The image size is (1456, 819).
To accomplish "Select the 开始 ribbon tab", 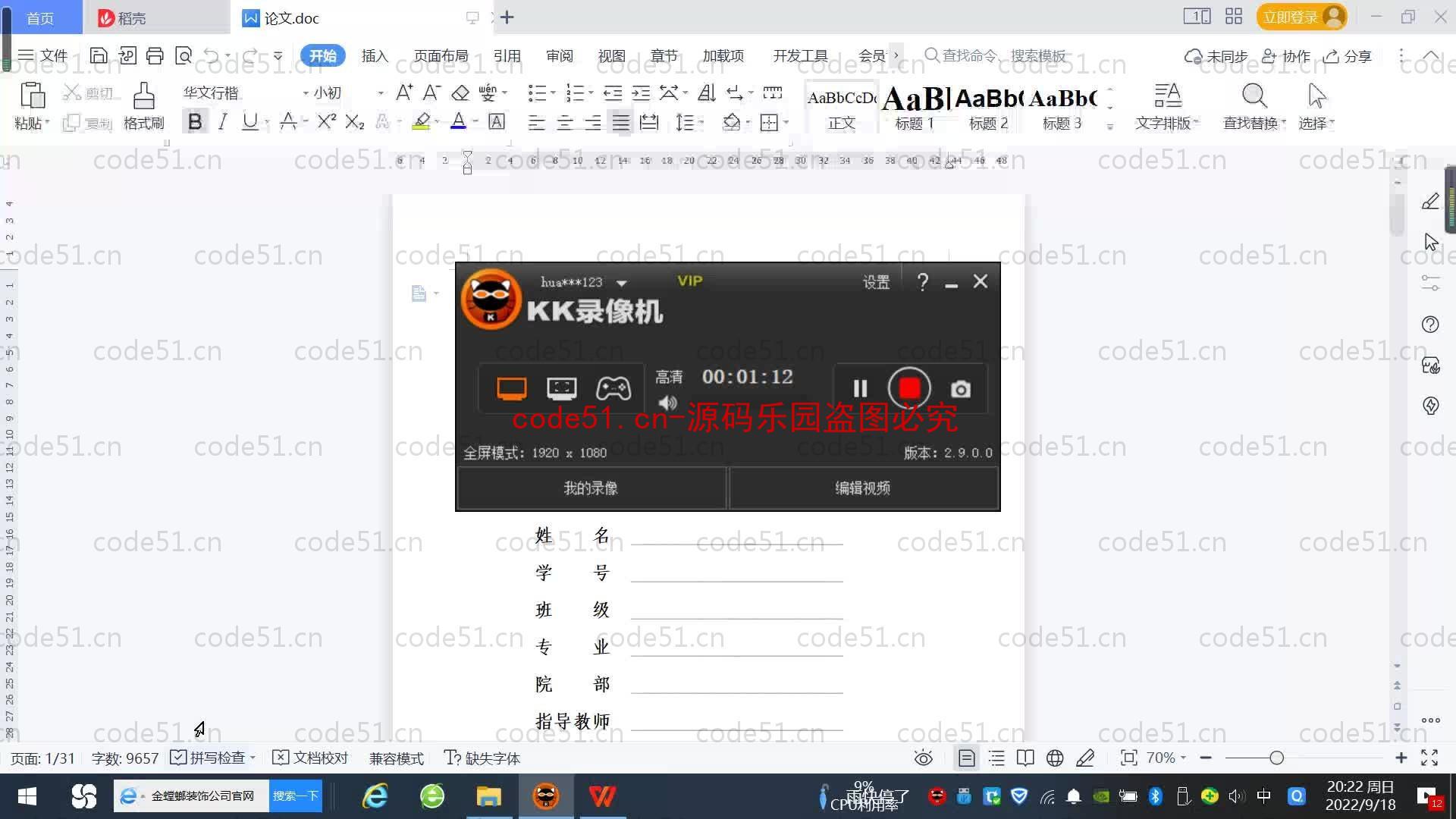I will point(322,56).
